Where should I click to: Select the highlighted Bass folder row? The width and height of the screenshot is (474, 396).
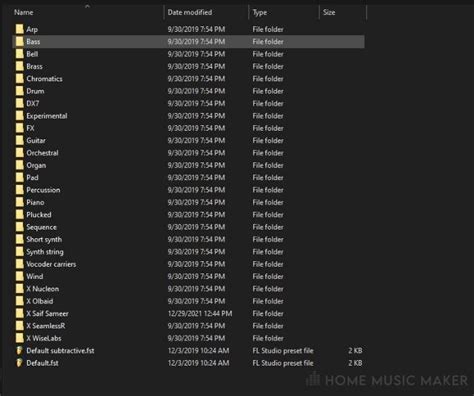[x=188, y=42]
